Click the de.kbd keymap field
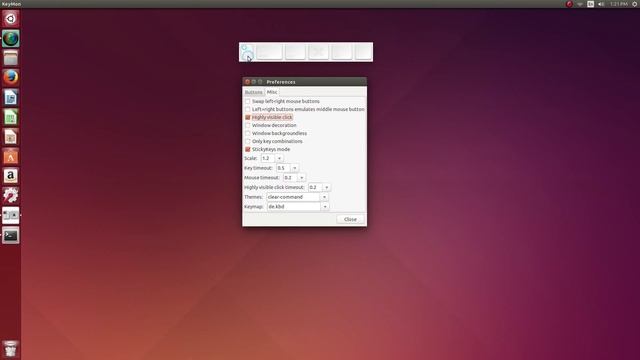 pyautogui.click(x=294, y=207)
